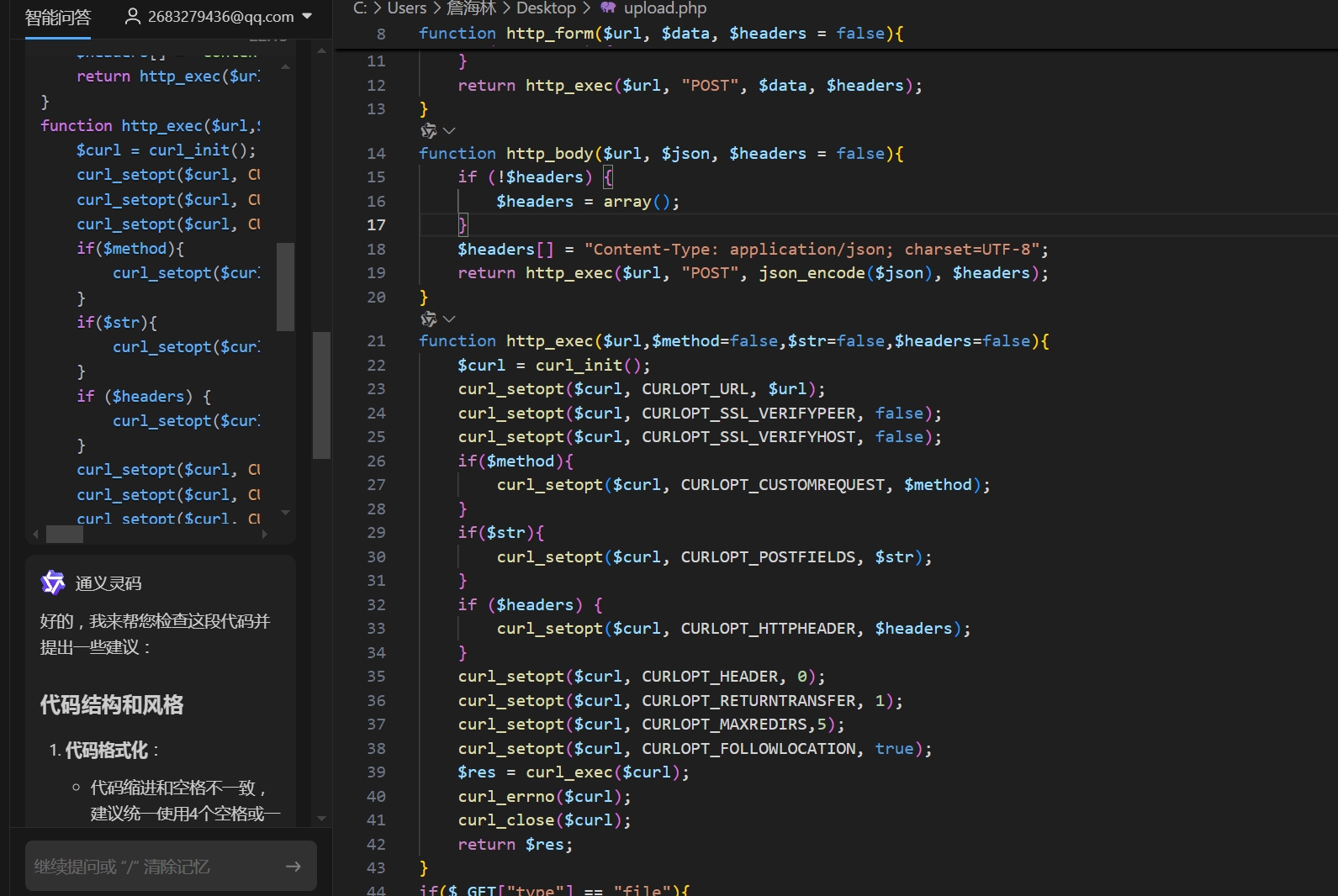Click the chat panel's vertical scrollbar thumb

[321, 395]
